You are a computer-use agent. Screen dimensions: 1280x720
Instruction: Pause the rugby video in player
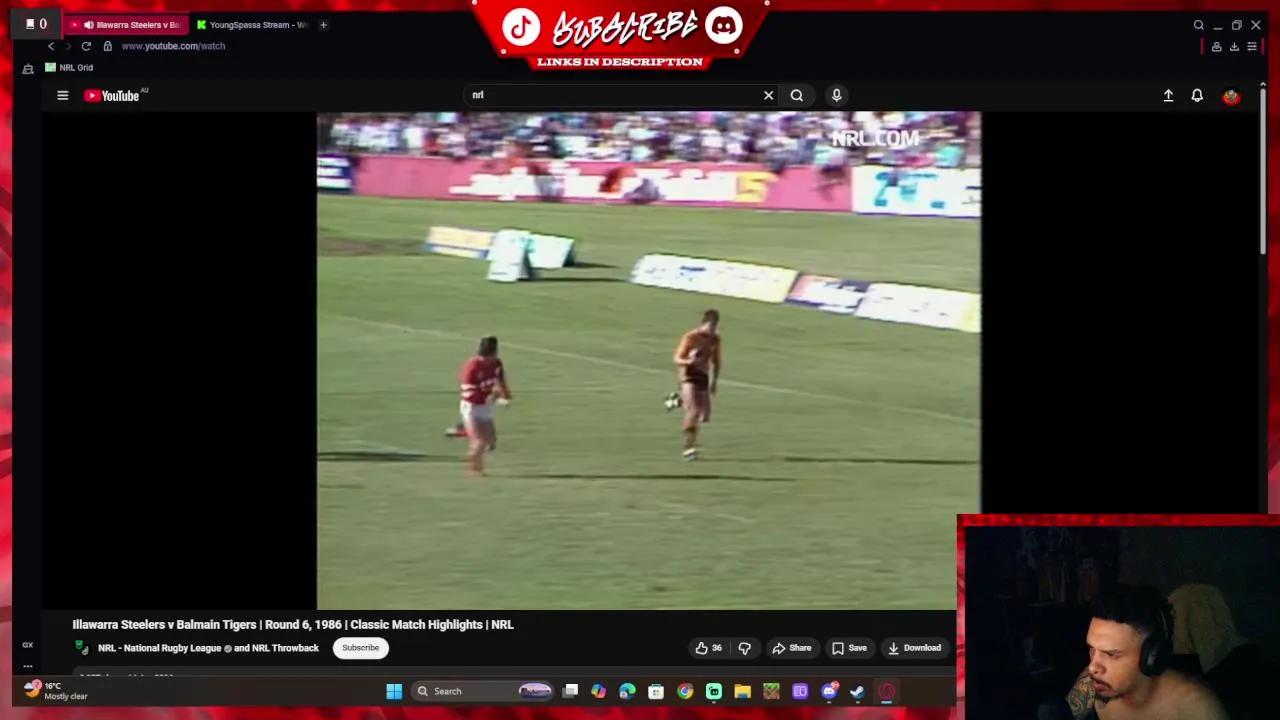648,360
